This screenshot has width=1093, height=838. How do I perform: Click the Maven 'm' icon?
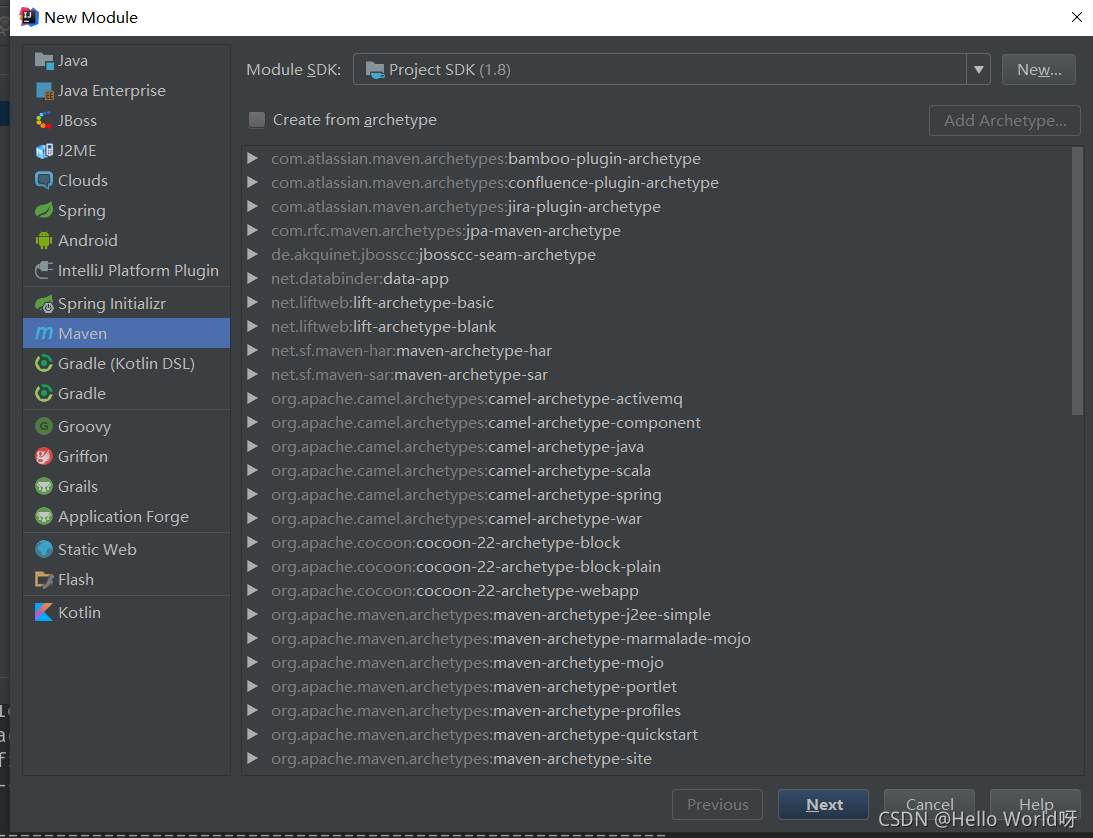(x=44, y=333)
